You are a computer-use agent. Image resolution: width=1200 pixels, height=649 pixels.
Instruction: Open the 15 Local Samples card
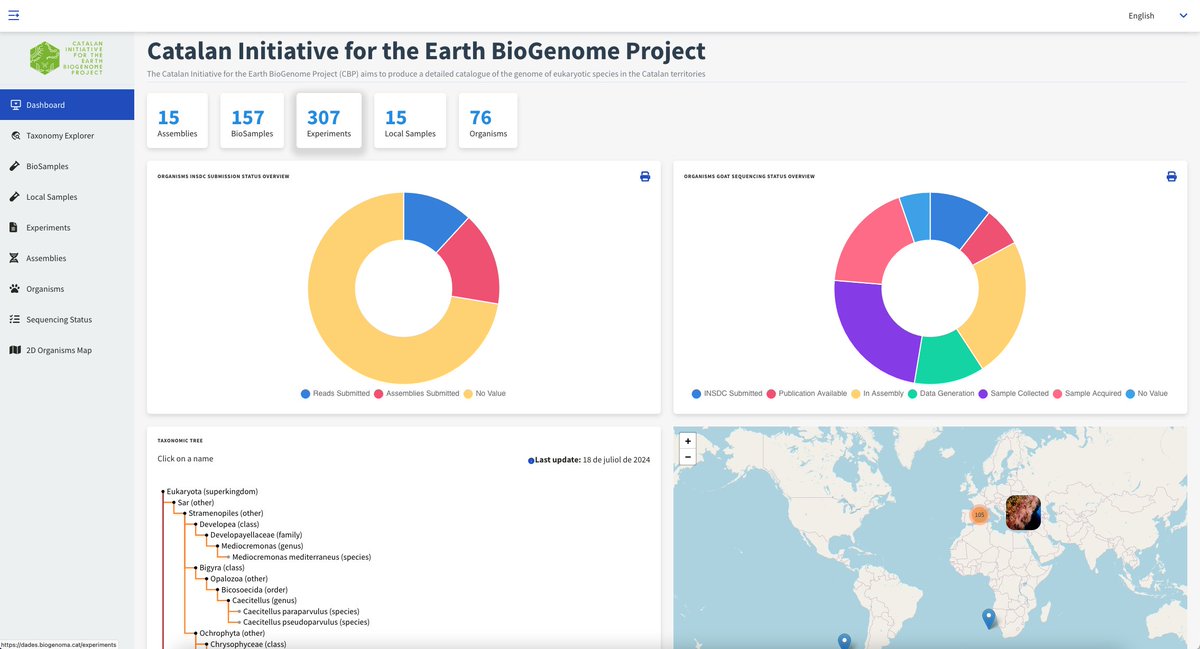click(x=410, y=121)
